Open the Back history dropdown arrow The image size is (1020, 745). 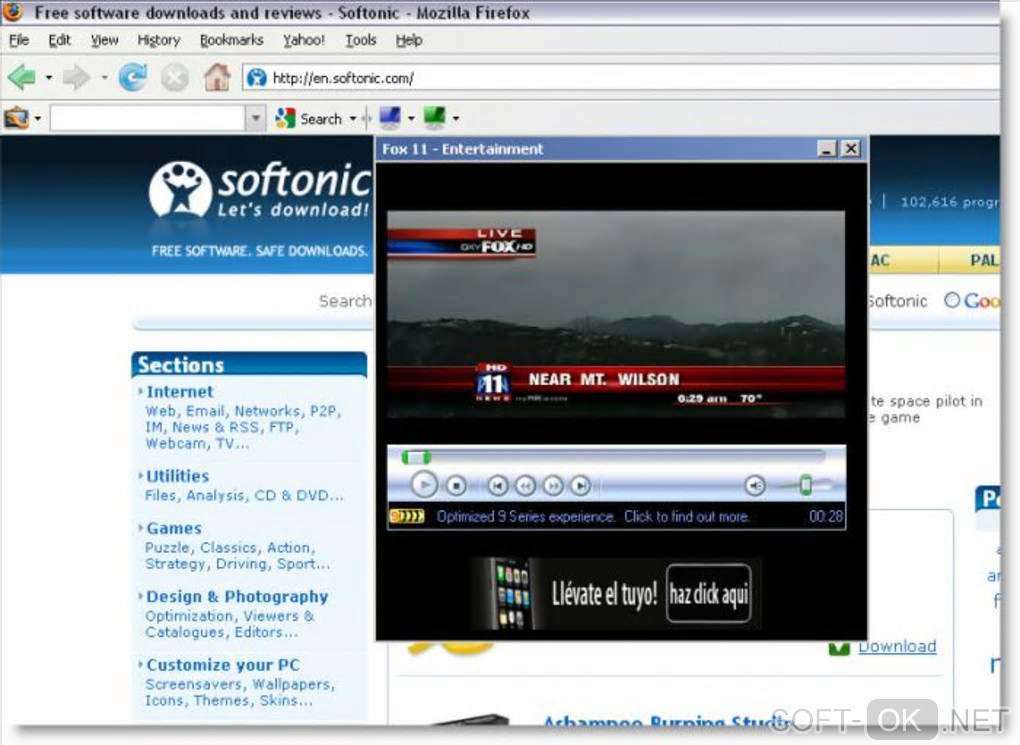(x=49, y=77)
